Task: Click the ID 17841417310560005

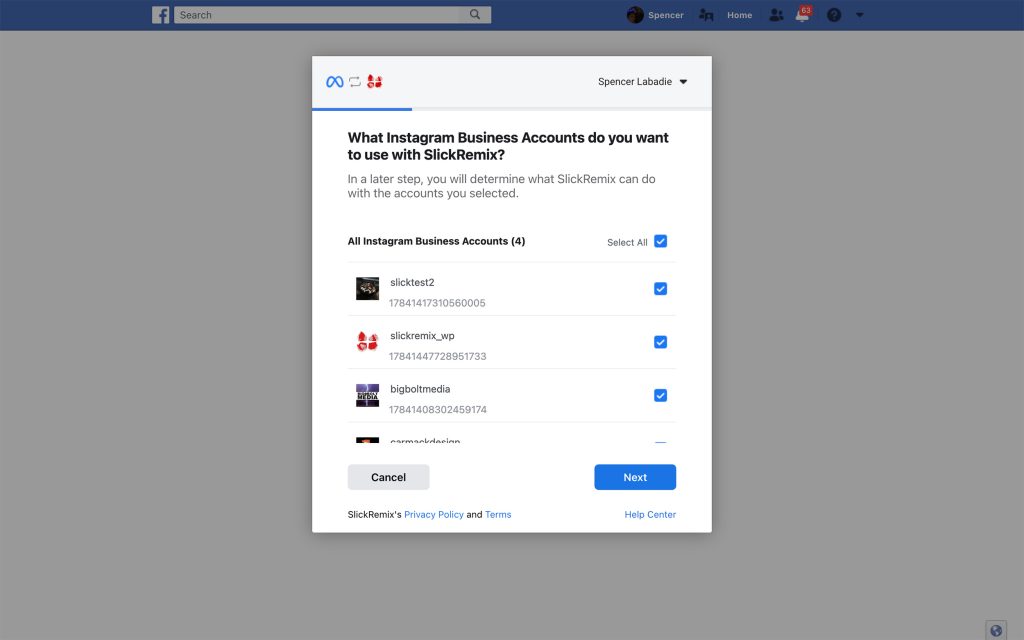Action: tap(437, 303)
